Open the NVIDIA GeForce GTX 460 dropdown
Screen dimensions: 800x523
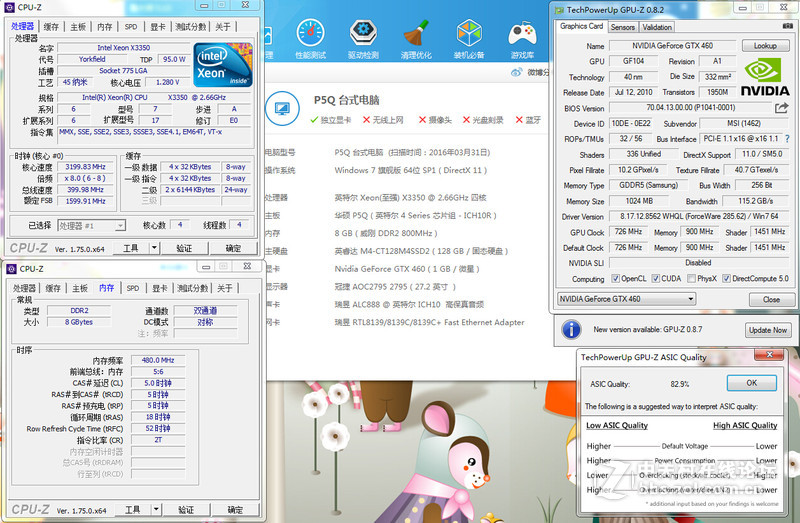click(626, 299)
